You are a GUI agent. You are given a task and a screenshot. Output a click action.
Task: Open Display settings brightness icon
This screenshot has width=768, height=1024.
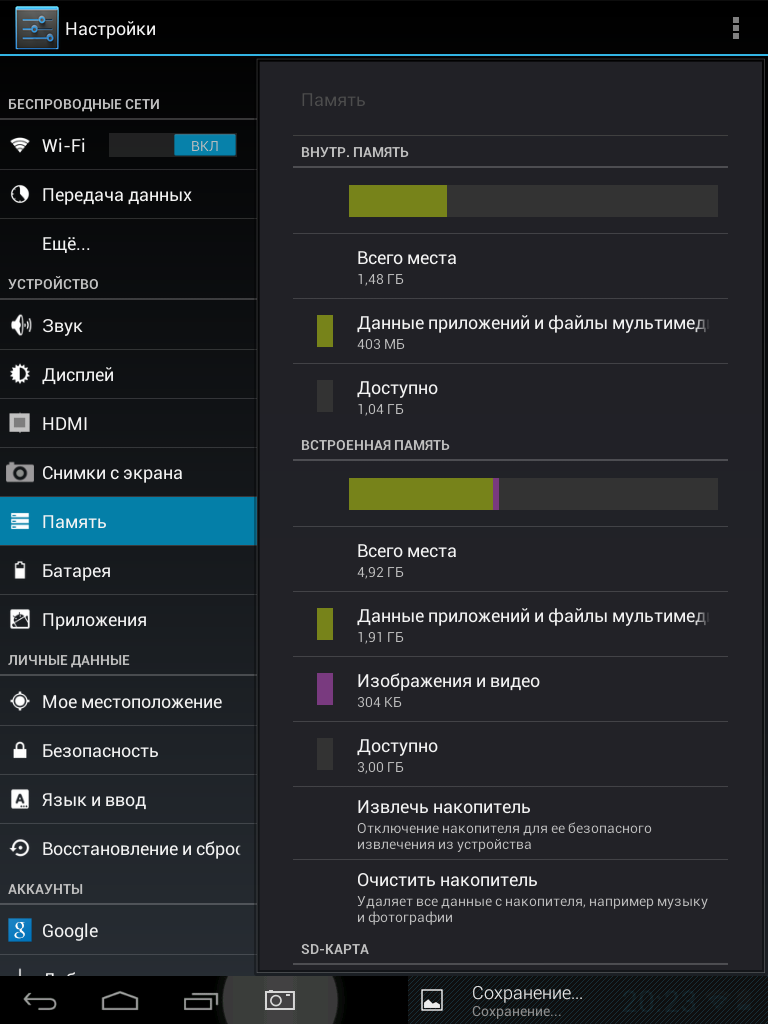click(20, 375)
